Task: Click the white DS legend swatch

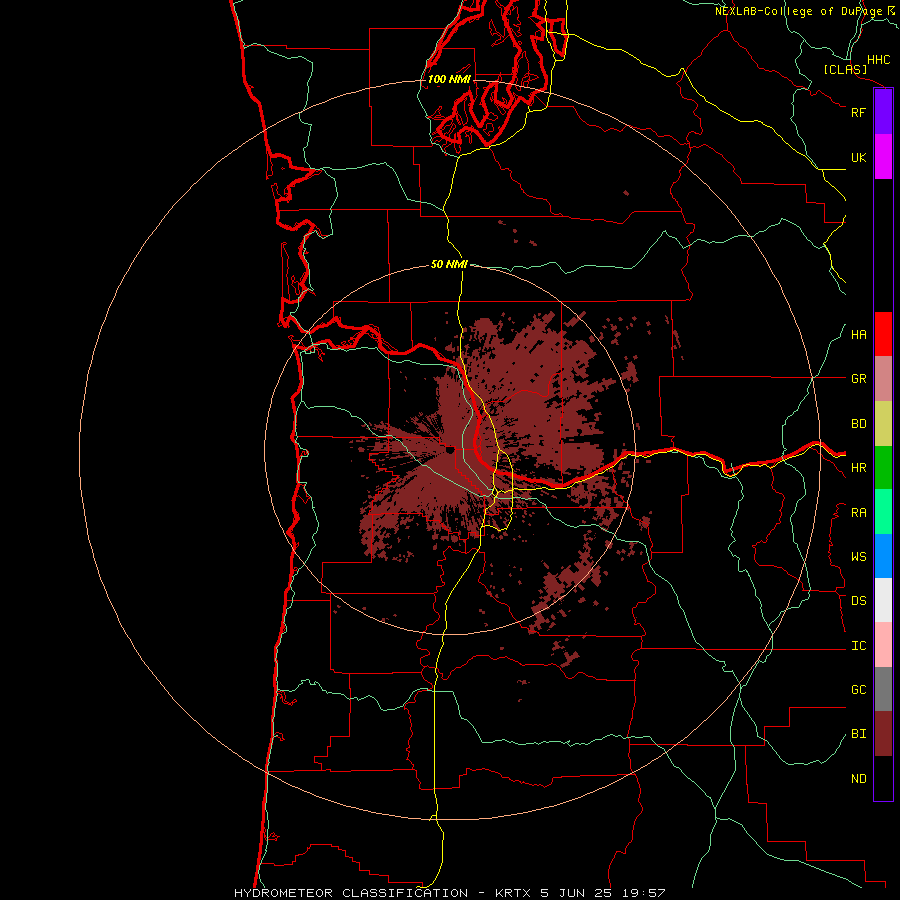Action: click(883, 600)
